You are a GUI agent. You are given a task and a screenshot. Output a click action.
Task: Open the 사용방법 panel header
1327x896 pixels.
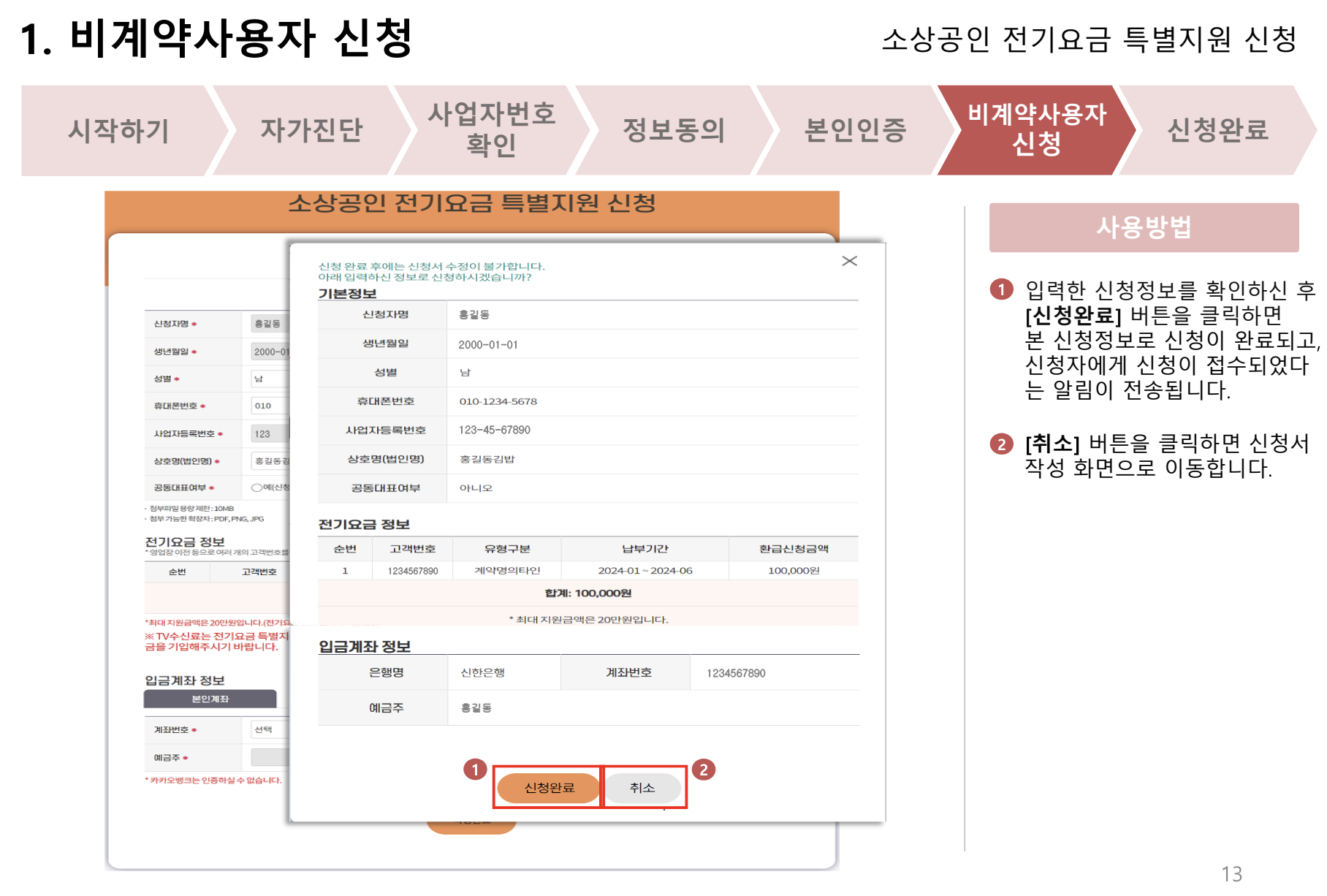(1144, 227)
